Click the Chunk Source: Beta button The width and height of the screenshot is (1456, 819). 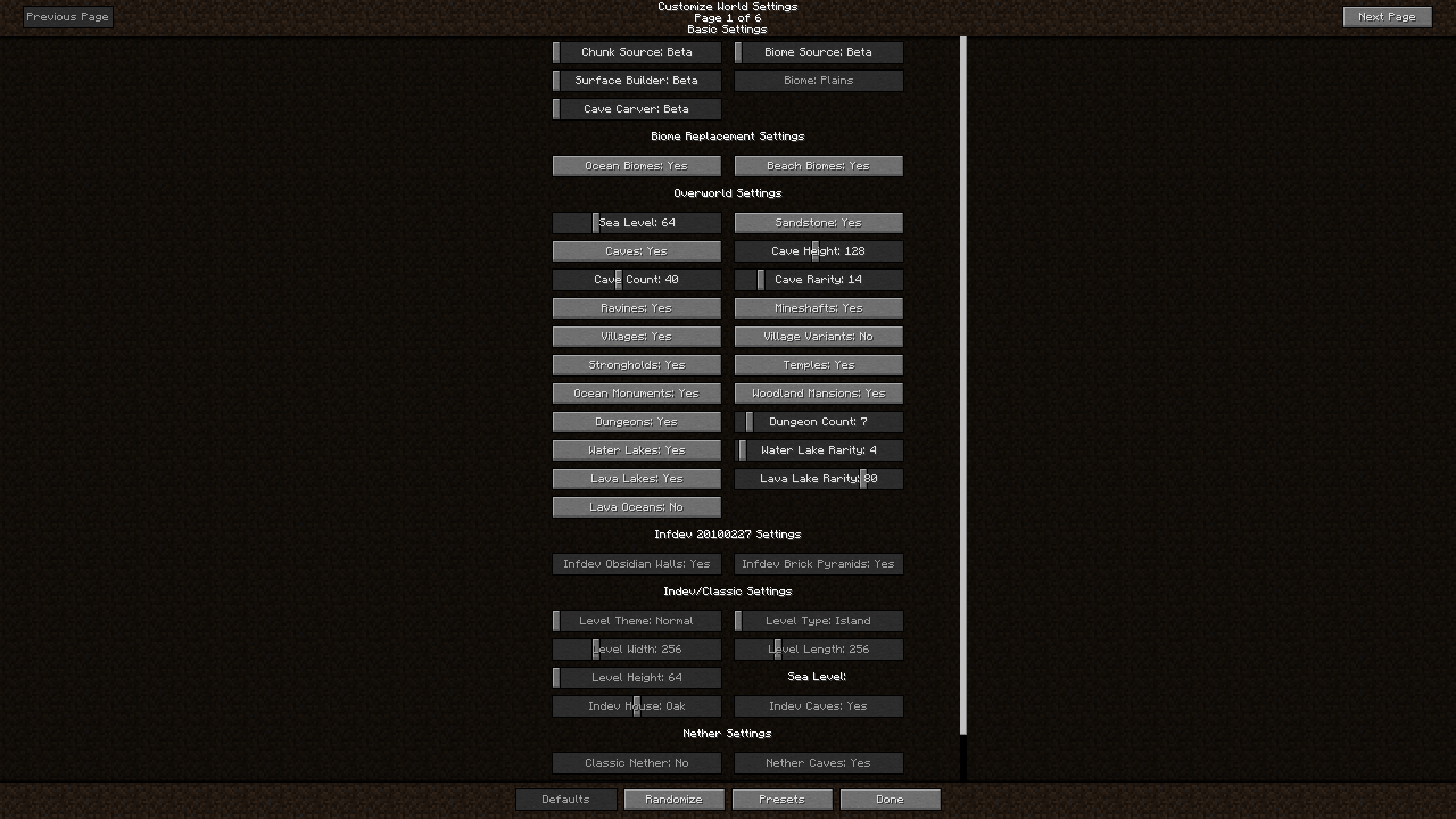[x=636, y=51]
